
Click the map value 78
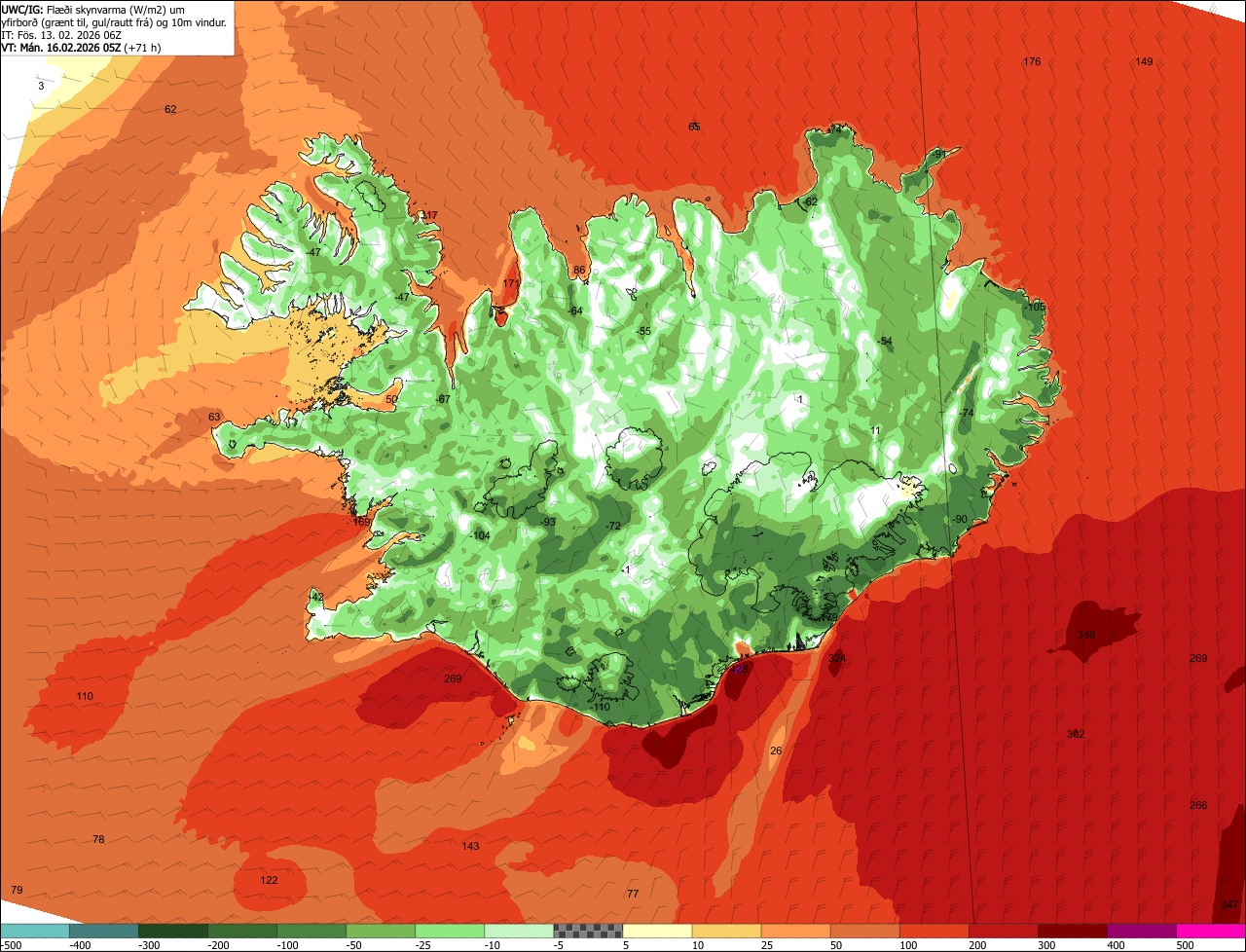98,840
